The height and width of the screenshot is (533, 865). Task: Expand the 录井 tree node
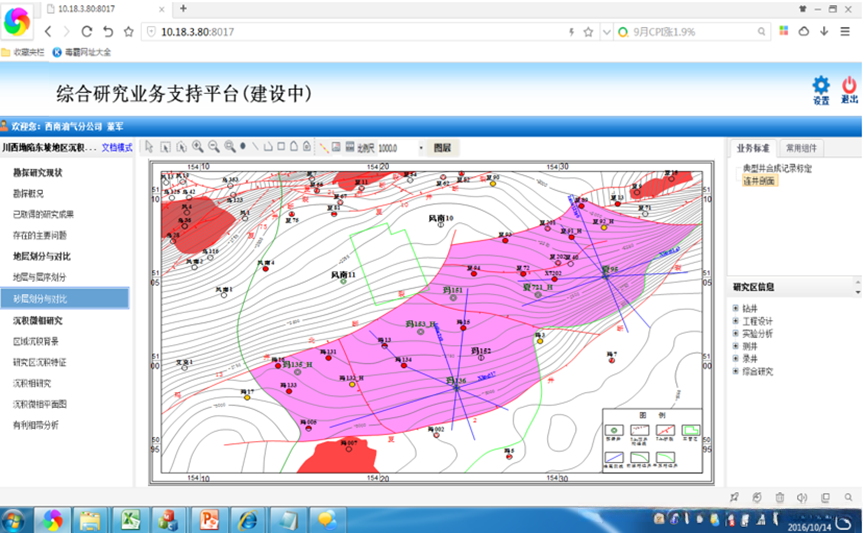tap(735, 359)
